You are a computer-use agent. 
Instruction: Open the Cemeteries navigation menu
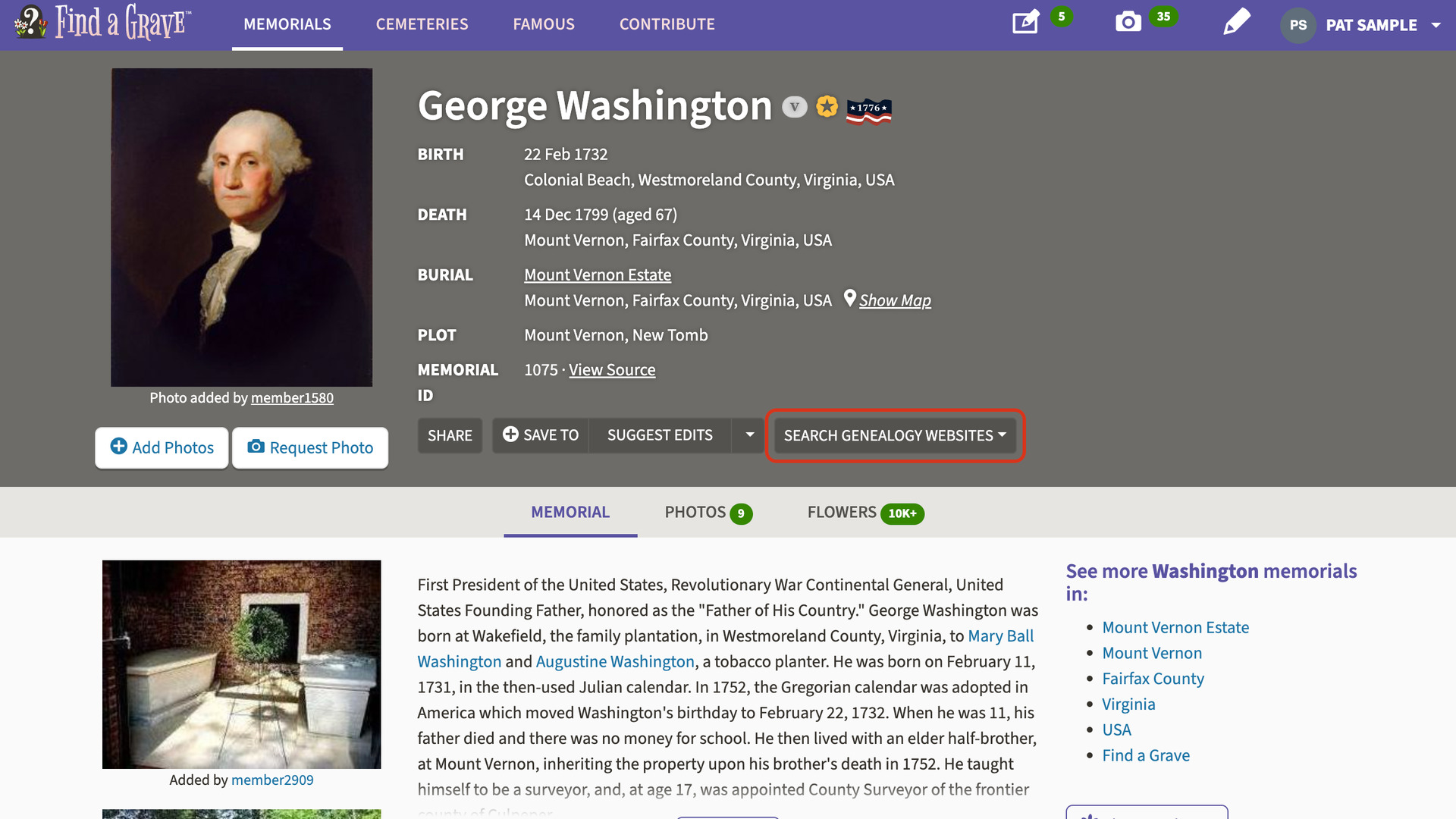422,24
